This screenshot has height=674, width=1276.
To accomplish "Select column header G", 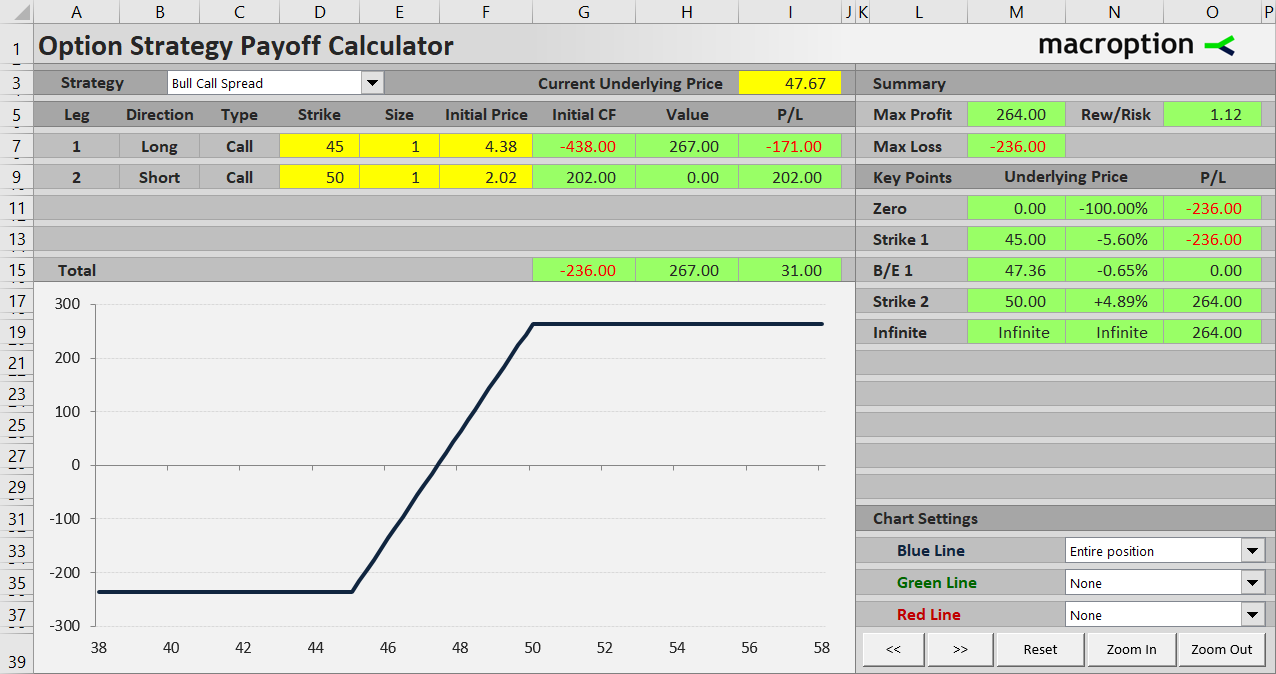I will coord(584,12).
